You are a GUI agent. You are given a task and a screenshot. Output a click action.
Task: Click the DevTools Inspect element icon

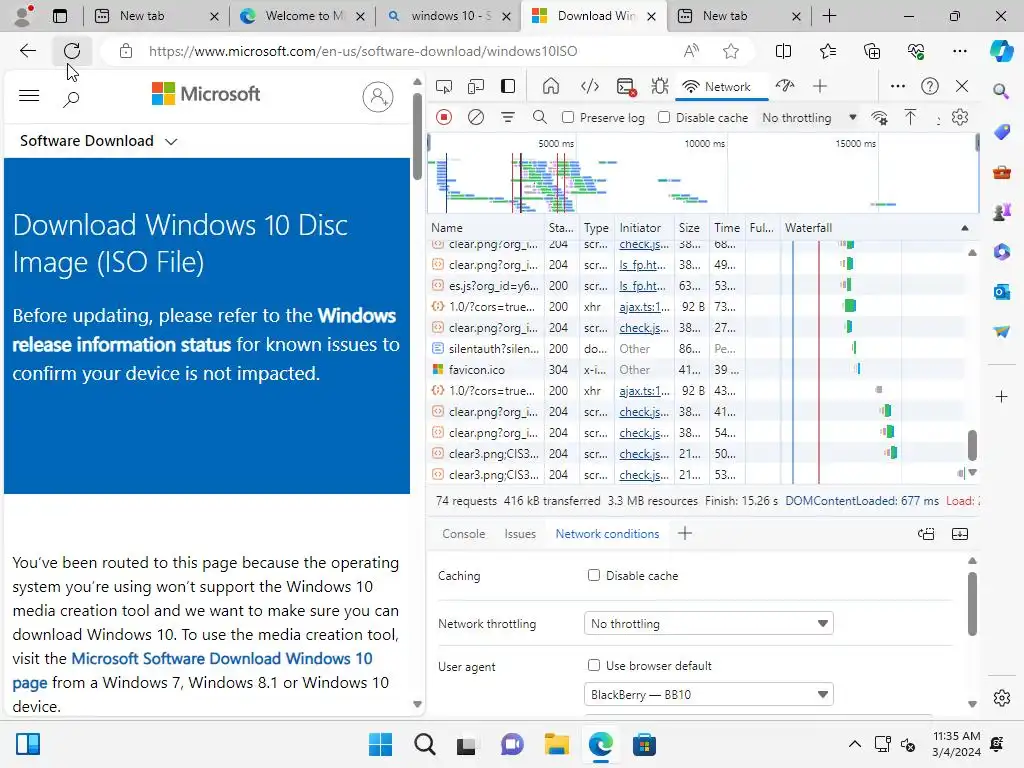point(444,86)
